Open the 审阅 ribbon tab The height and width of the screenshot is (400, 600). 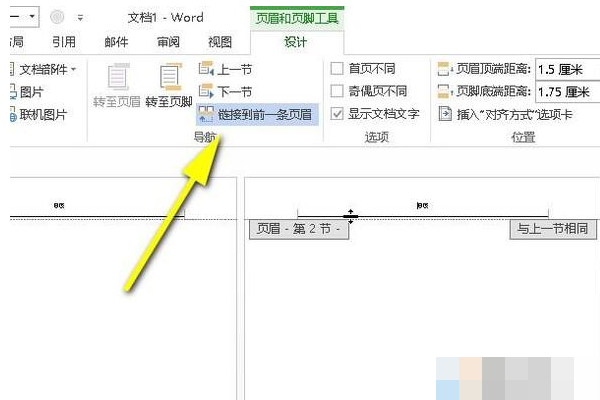pos(168,41)
